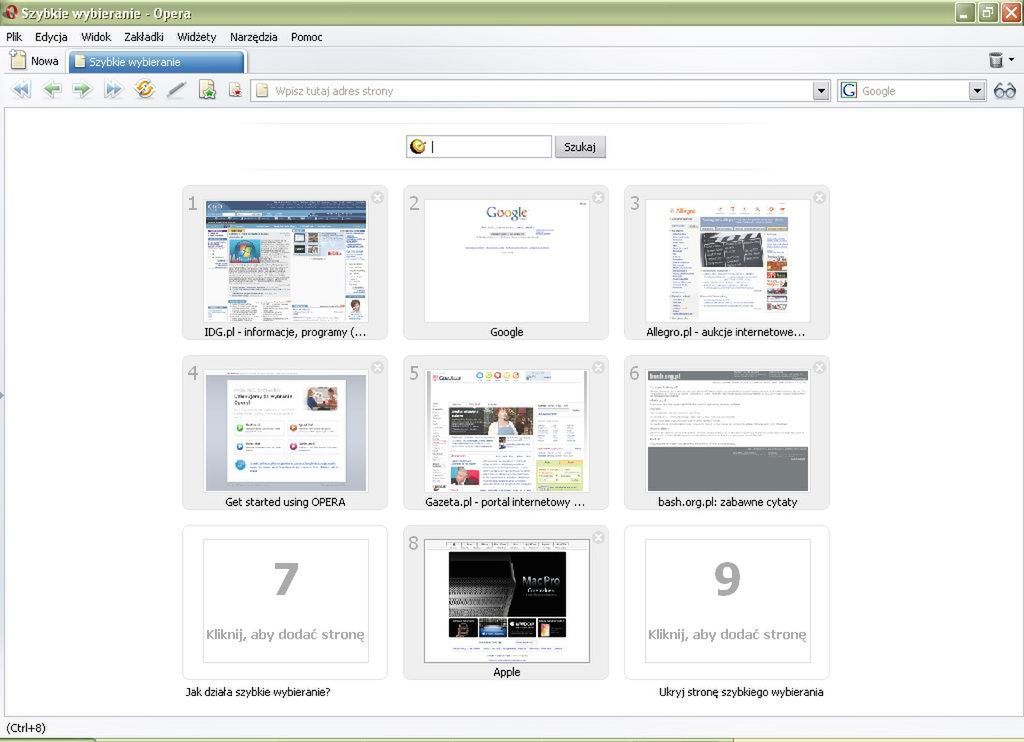Click the rewind navigation icon
Viewport: 1024px width, 742px height.
click(23, 89)
